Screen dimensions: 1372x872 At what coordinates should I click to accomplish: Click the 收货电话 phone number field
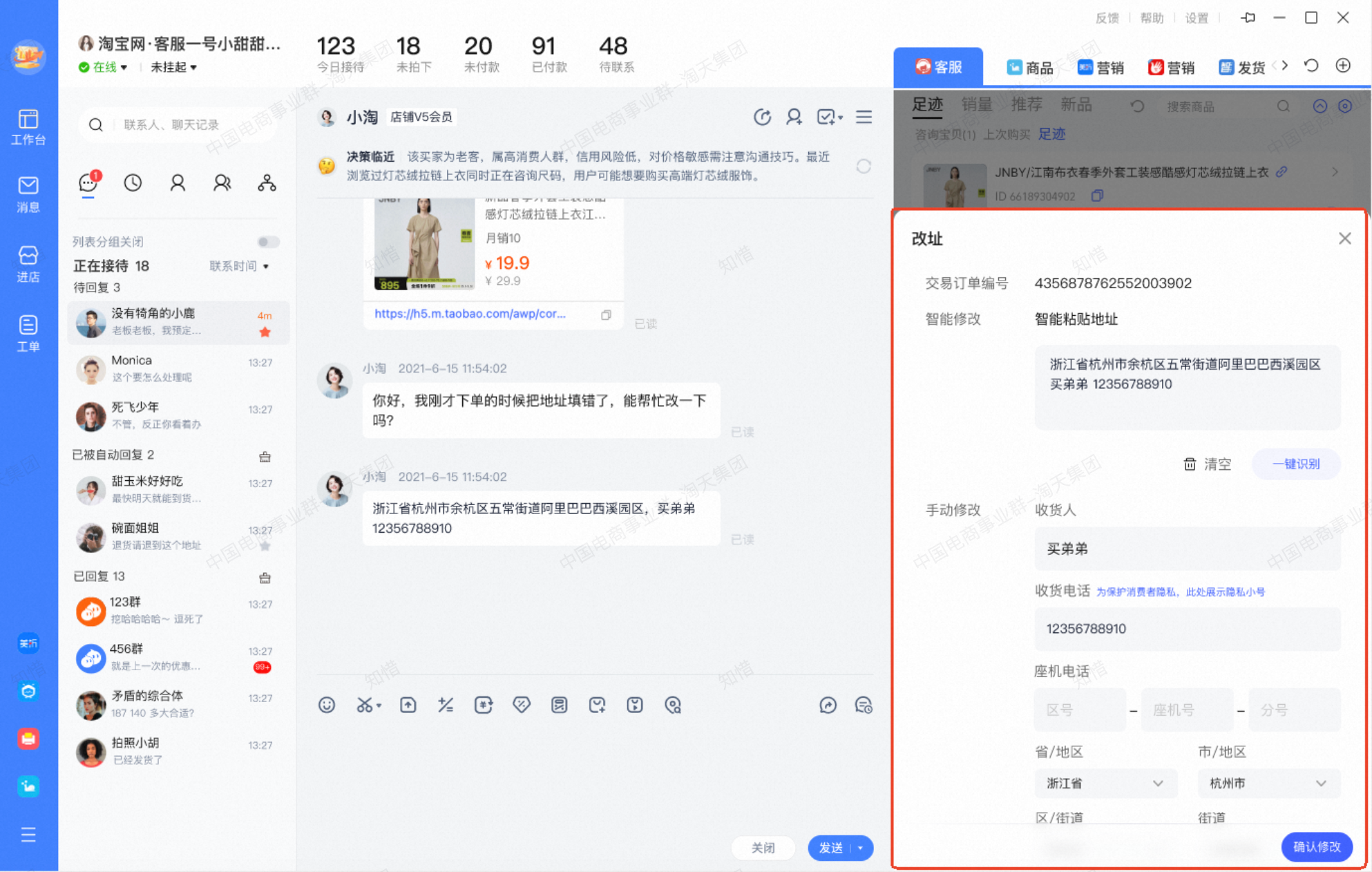pyautogui.click(x=1187, y=629)
